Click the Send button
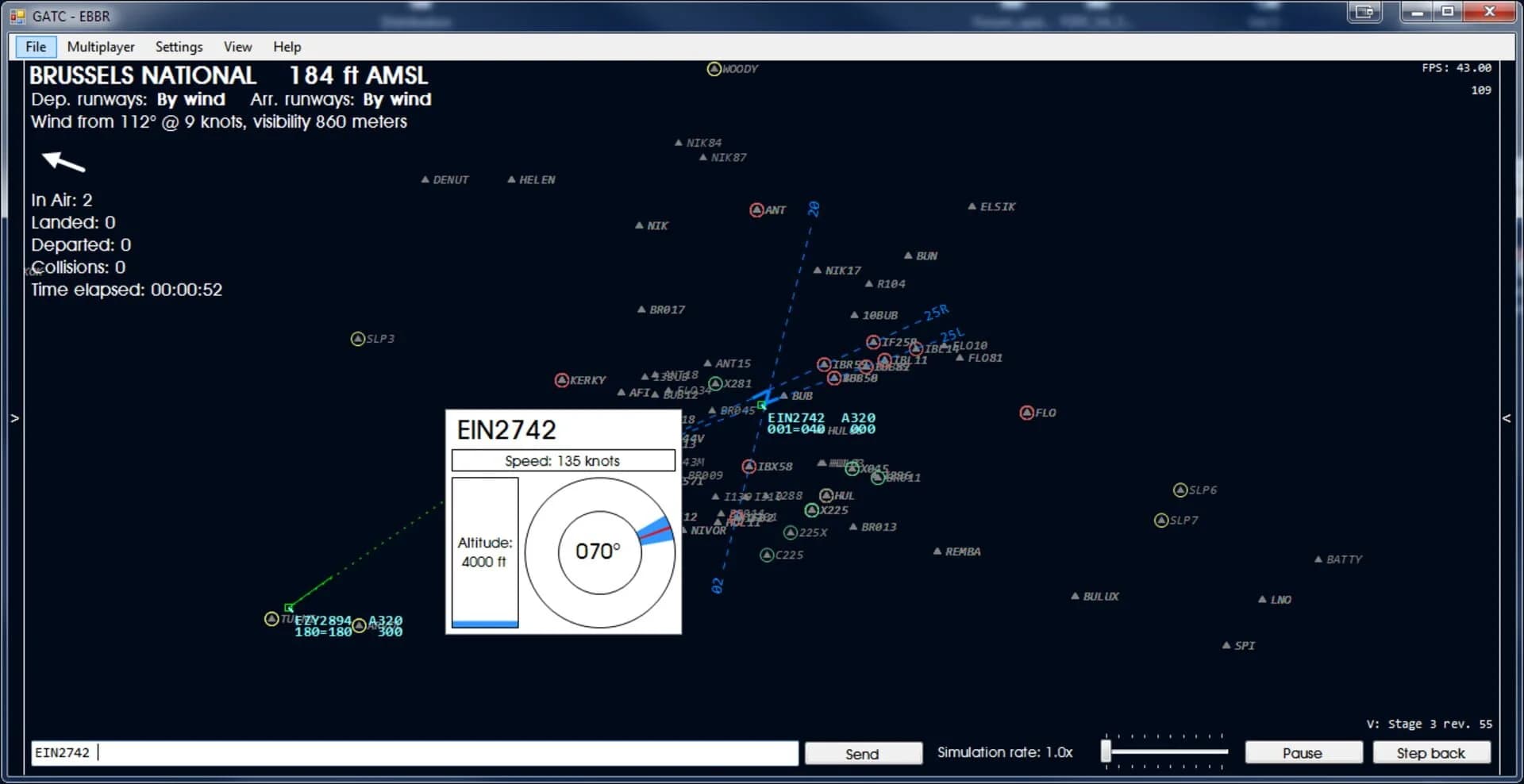The image size is (1524, 784). click(863, 753)
